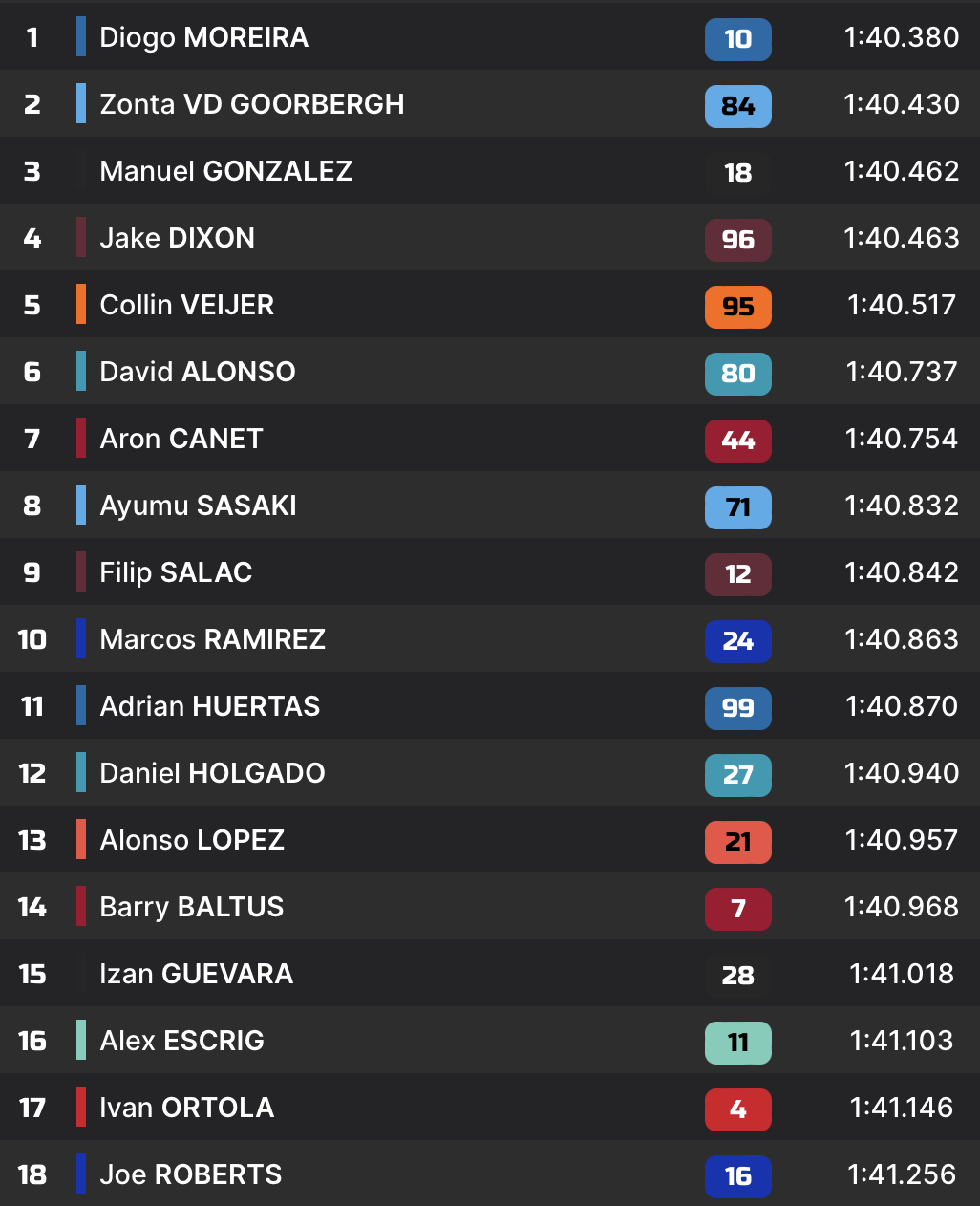Open Manuel GONZALEZ rider entry

pos(226,171)
